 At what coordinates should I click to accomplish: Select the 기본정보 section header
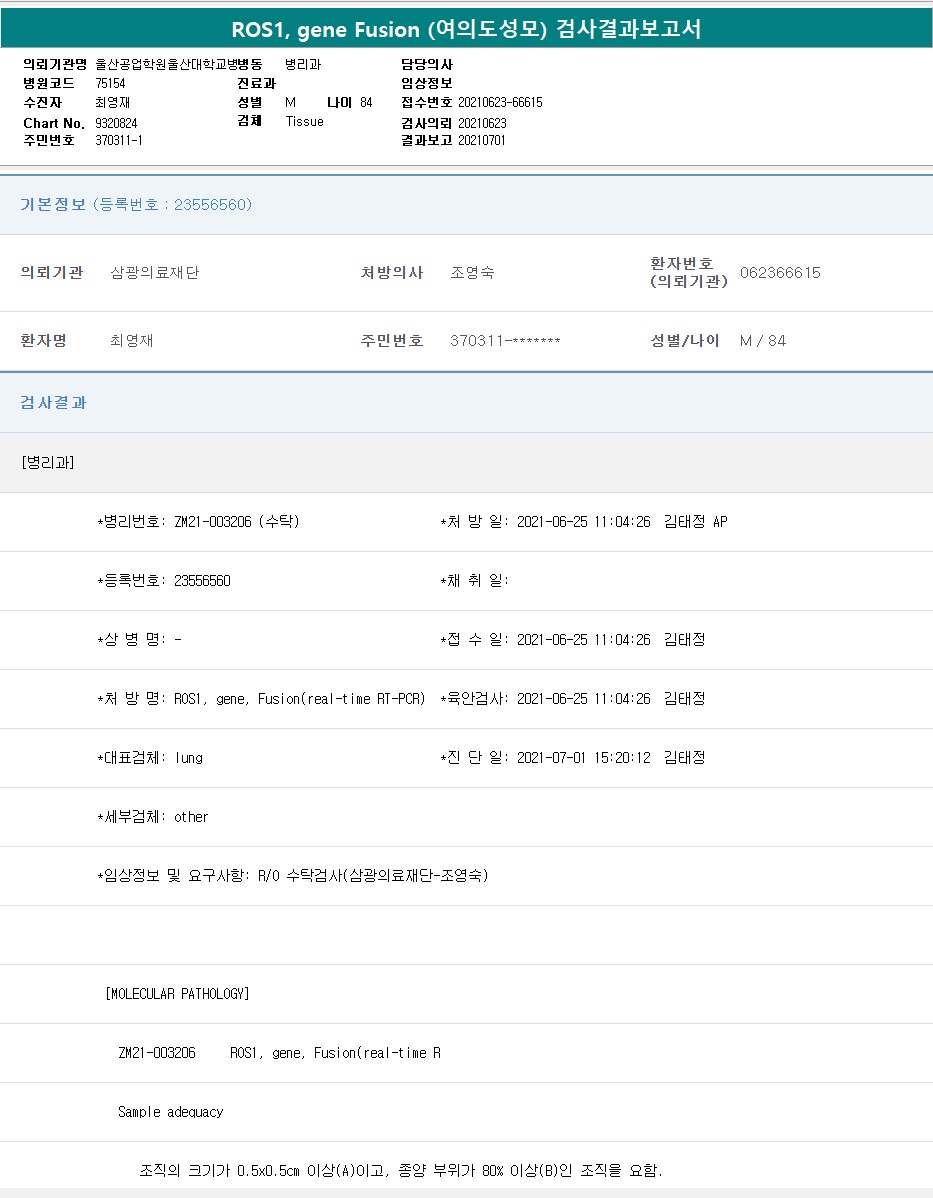[136, 205]
